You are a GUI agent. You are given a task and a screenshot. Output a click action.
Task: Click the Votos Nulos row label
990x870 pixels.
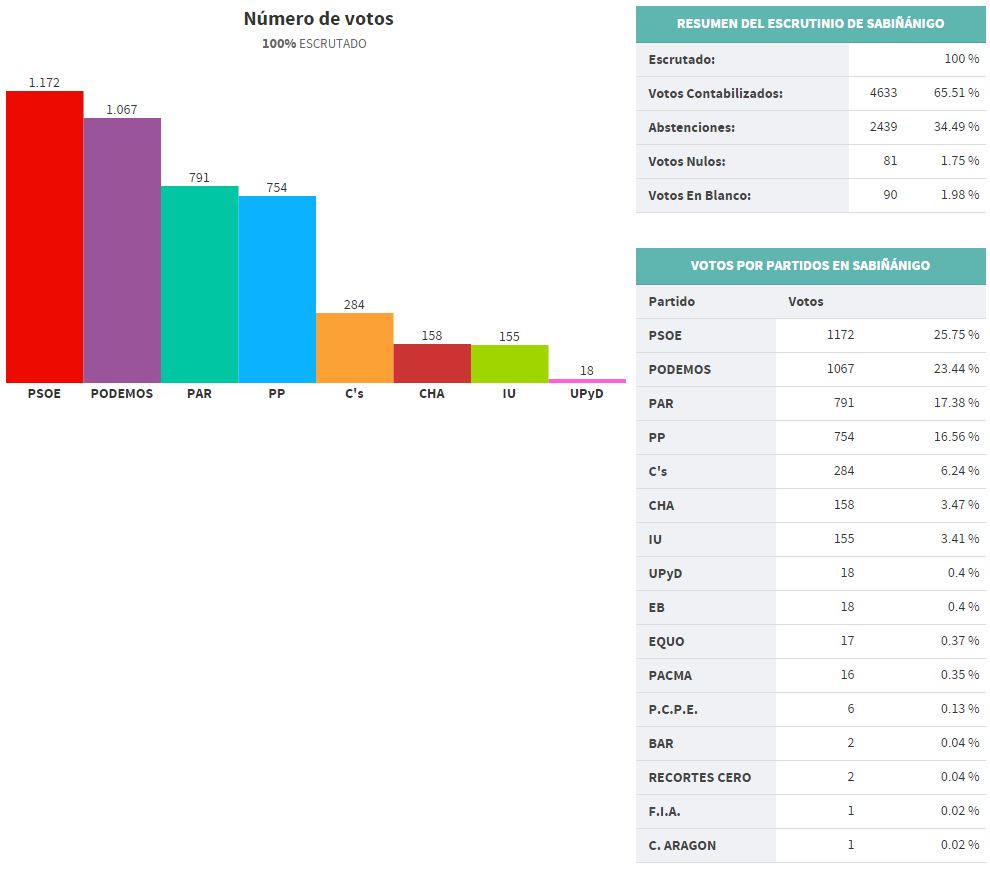pos(686,161)
